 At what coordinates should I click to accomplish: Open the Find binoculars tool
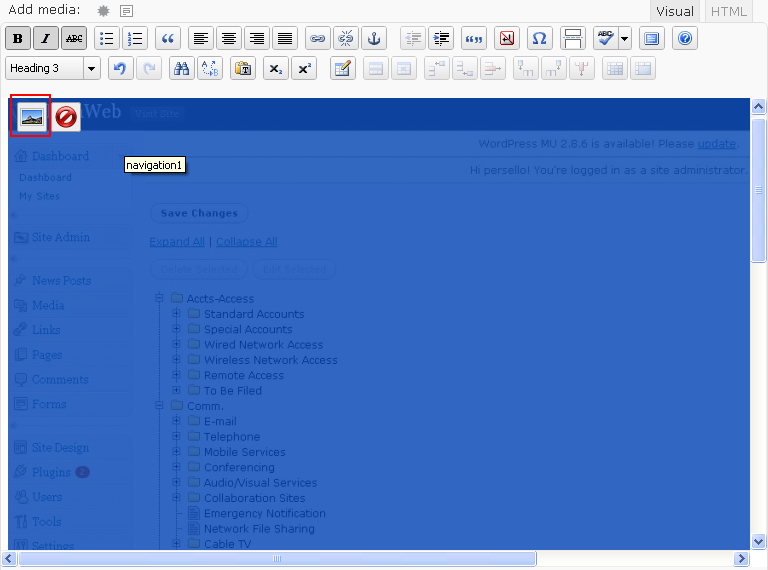coord(181,69)
